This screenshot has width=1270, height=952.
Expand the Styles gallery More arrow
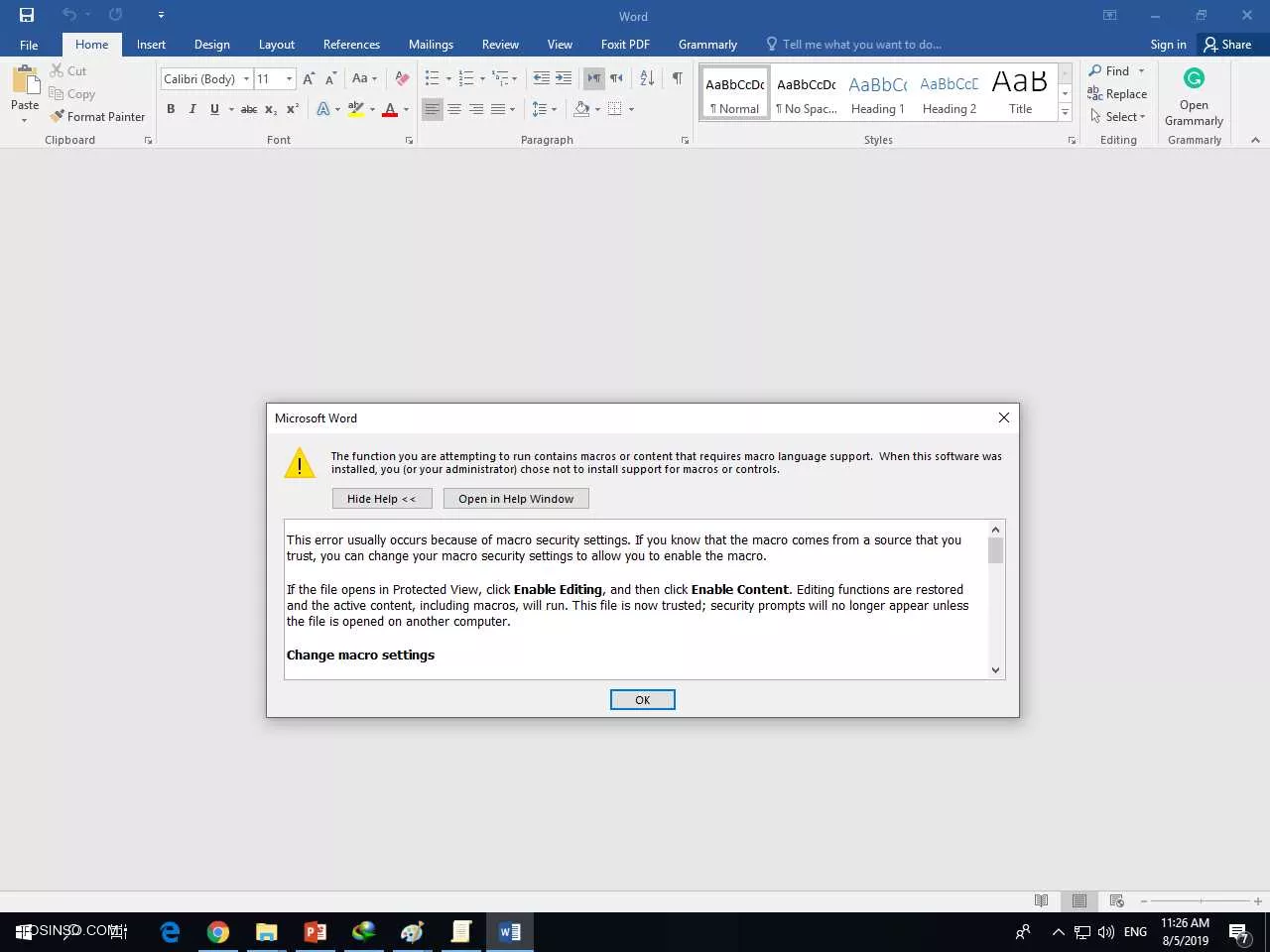pos(1066,112)
